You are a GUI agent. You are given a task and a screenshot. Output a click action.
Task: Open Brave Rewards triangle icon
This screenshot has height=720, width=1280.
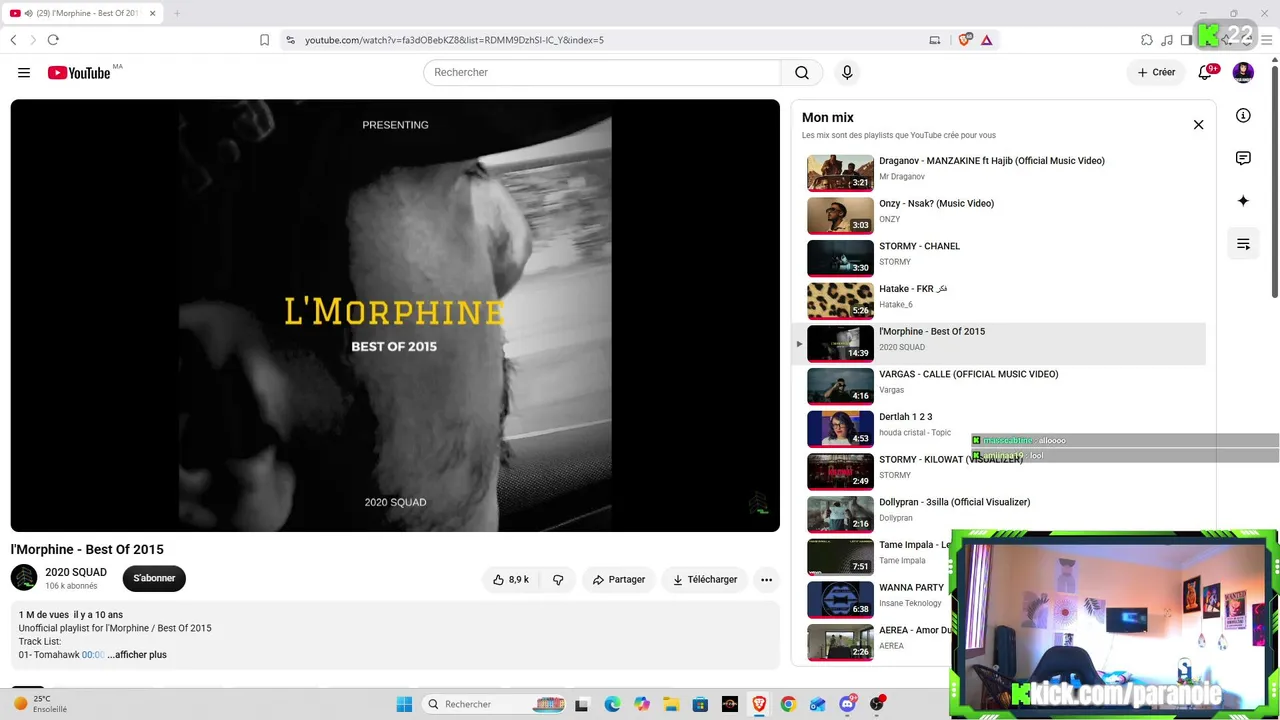tap(986, 40)
